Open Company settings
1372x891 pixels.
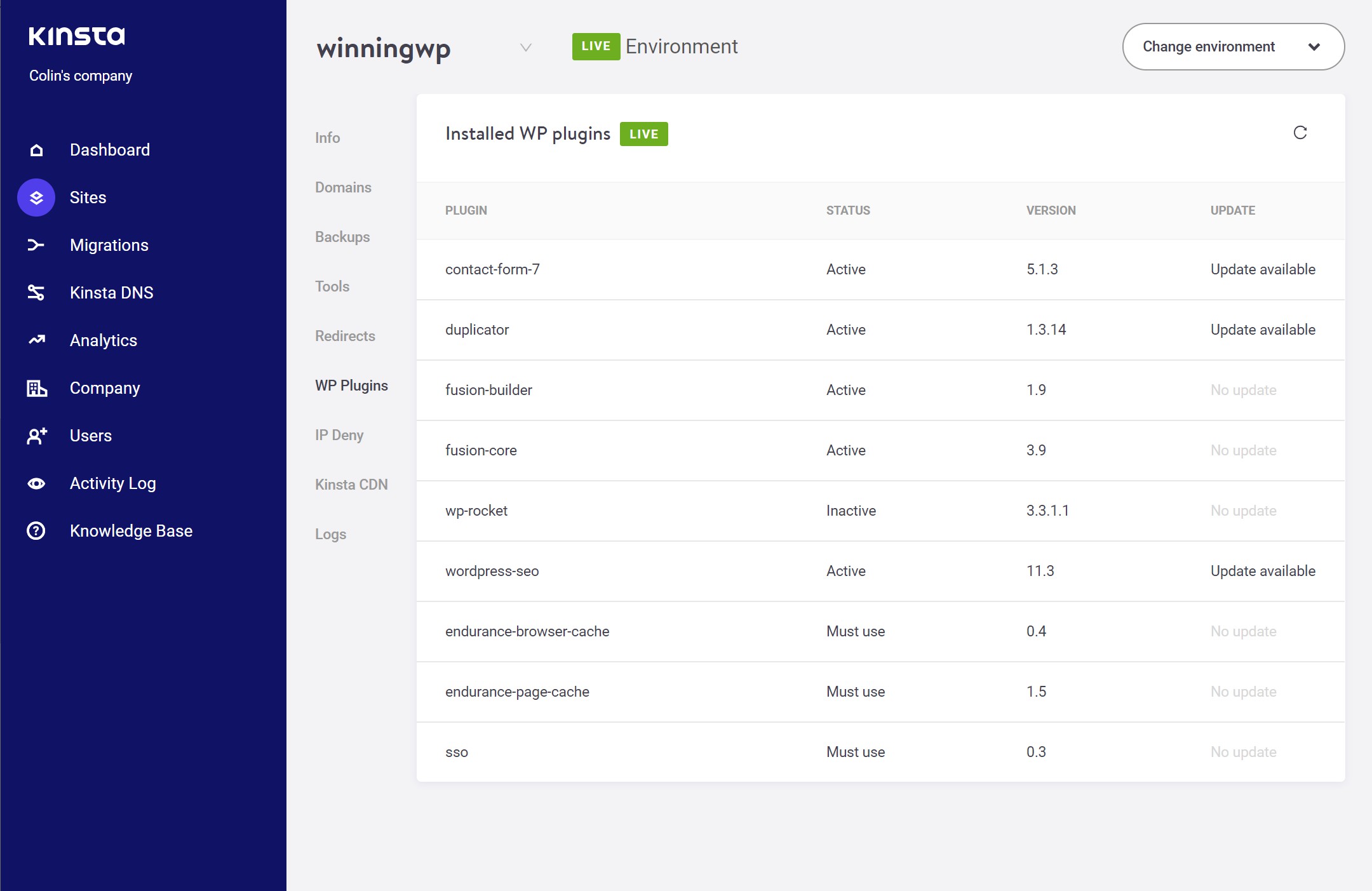point(105,388)
